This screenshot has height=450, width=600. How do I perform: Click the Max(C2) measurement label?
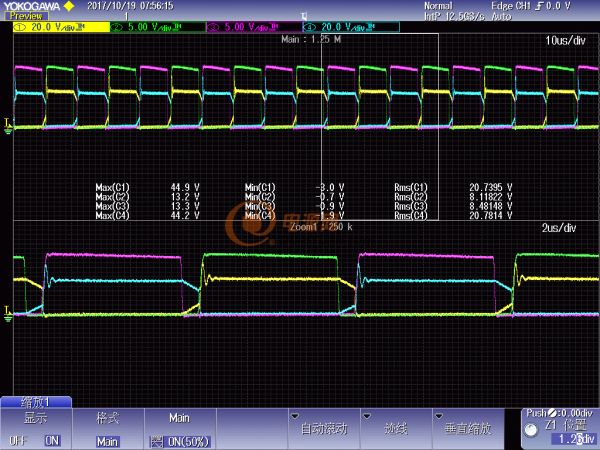(112, 197)
